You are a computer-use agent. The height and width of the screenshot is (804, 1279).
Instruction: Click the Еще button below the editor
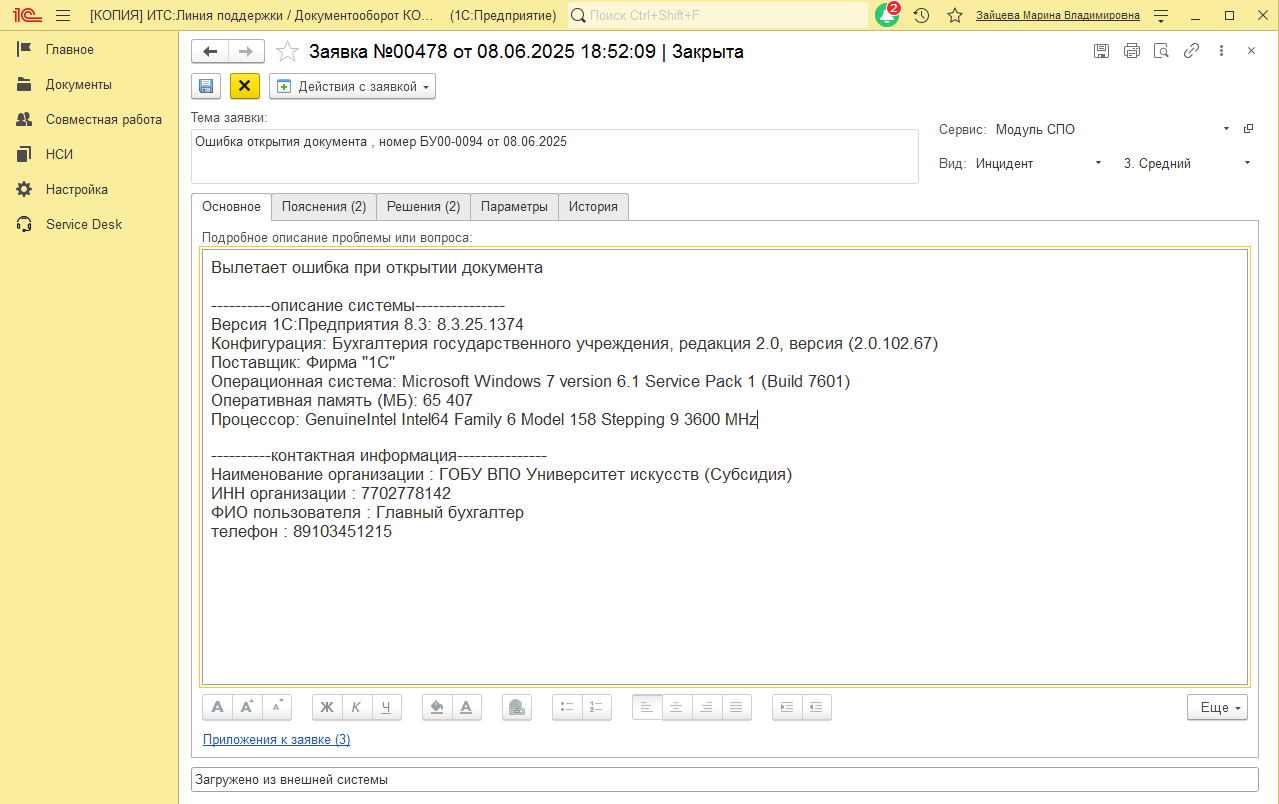pyautogui.click(x=1217, y=707)
